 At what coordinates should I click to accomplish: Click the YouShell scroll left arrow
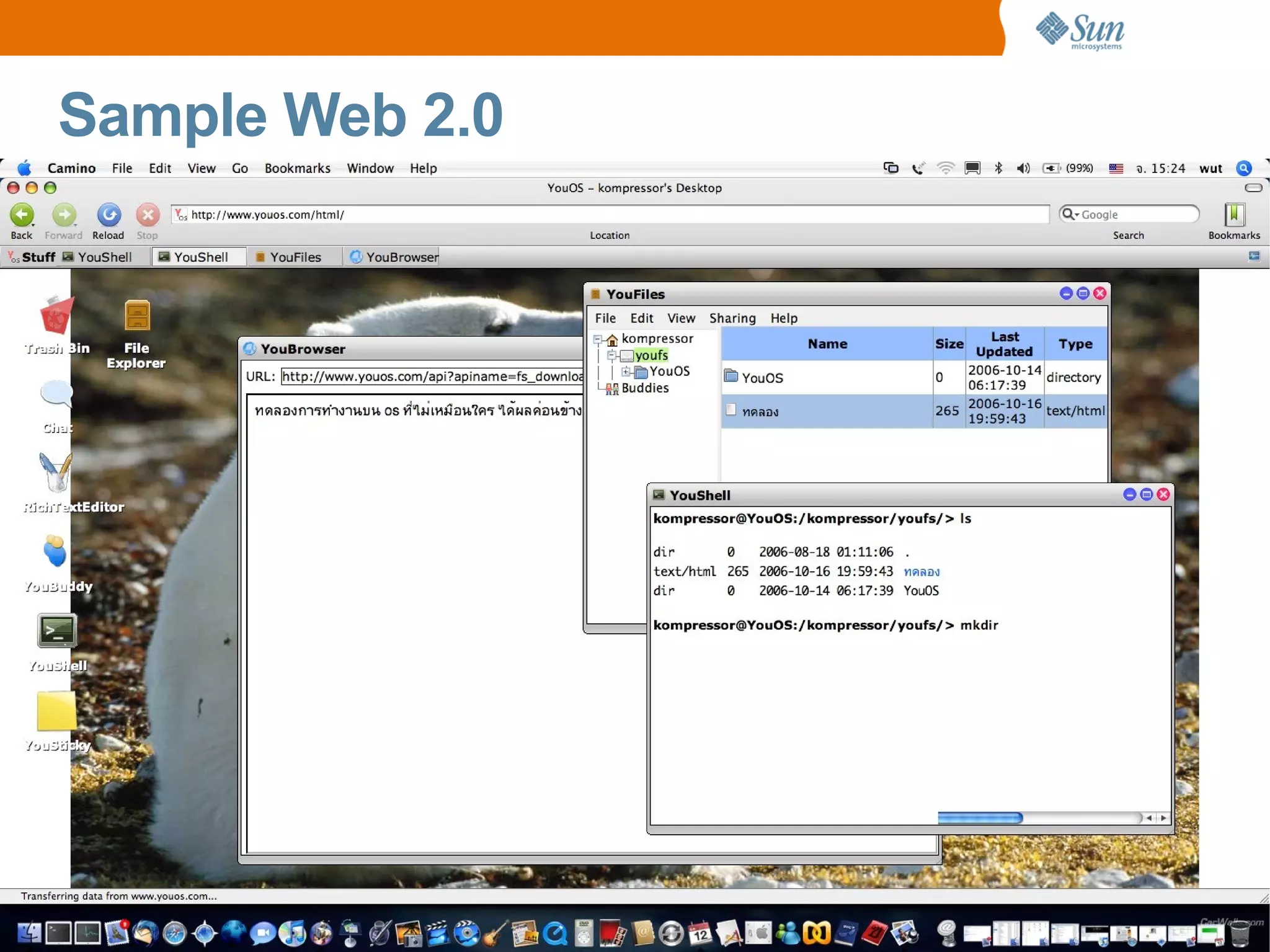pos(1149,818)
